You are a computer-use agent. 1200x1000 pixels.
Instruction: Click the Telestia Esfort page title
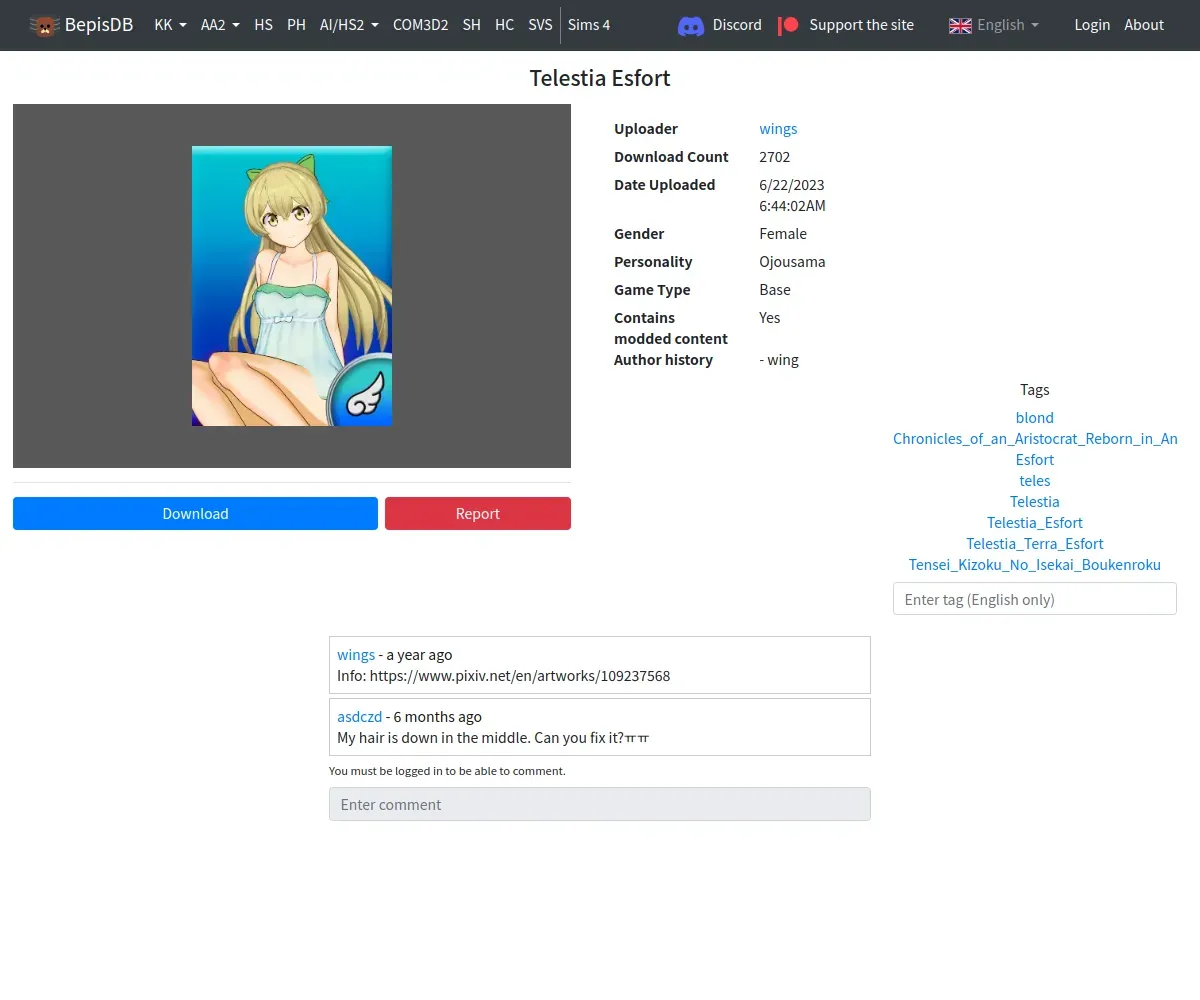tap(600, 78)
